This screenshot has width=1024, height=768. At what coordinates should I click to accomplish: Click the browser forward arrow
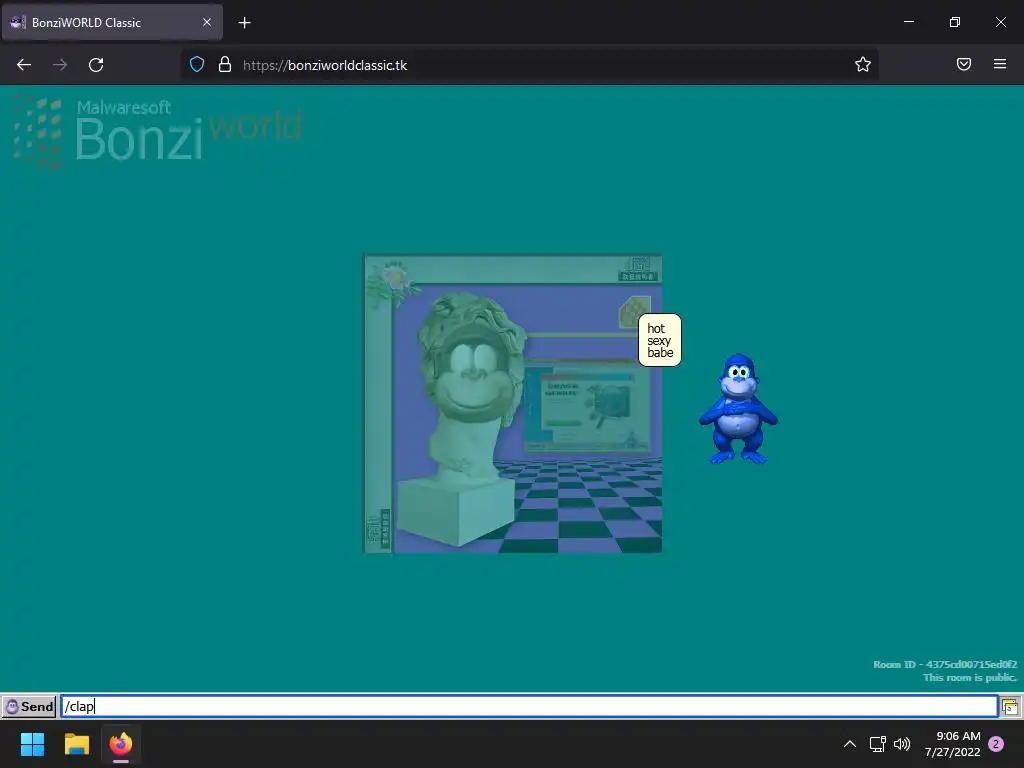(x=60, y=65)
